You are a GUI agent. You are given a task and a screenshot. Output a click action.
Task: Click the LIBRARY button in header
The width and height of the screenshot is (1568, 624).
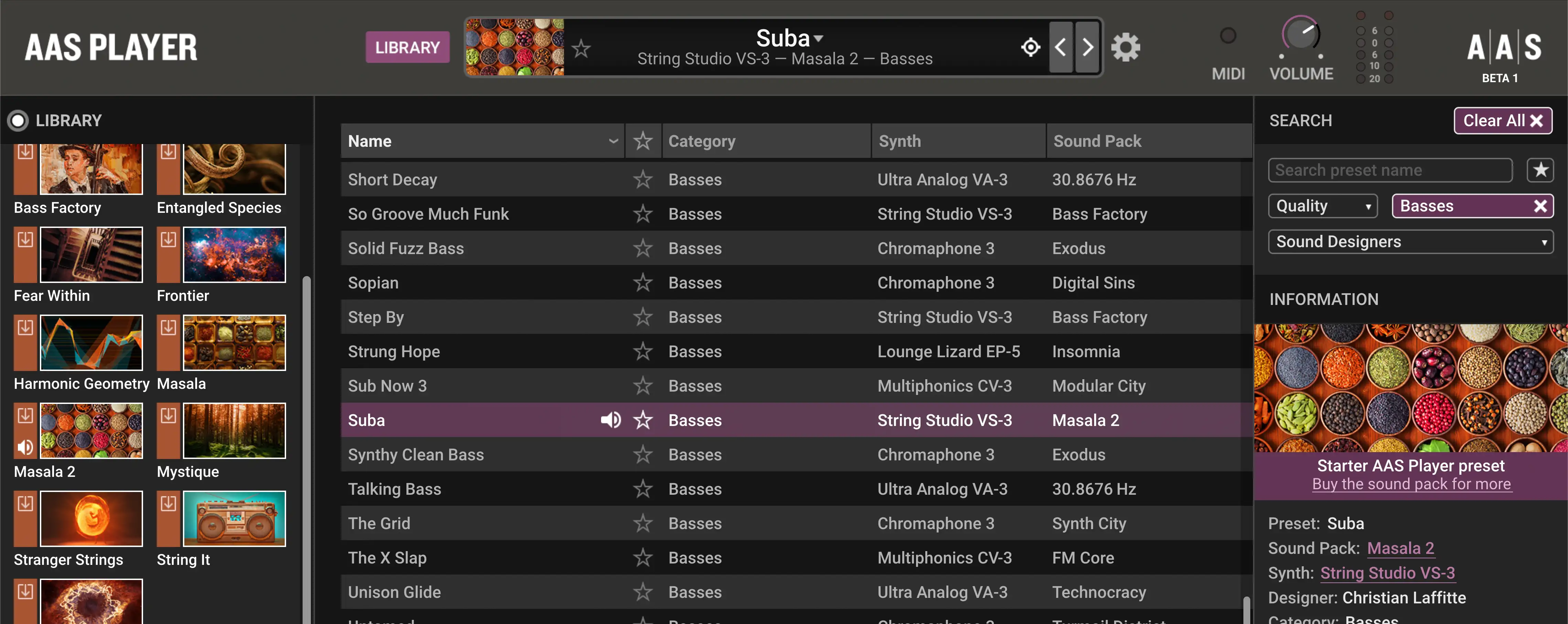(x=407, y=47)
